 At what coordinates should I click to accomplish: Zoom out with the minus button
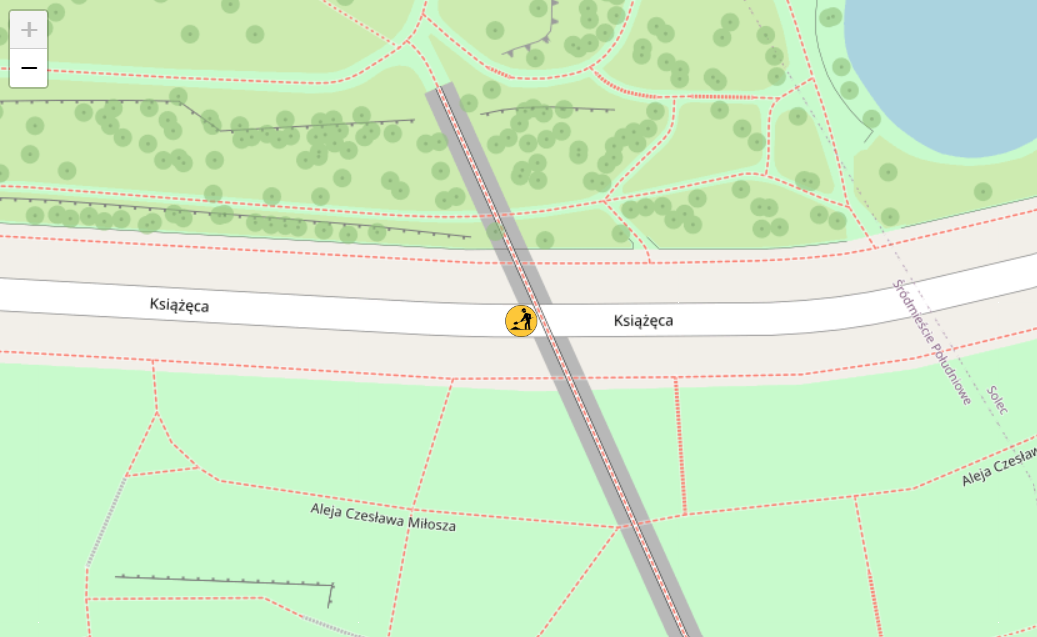(x=28, y=68)
